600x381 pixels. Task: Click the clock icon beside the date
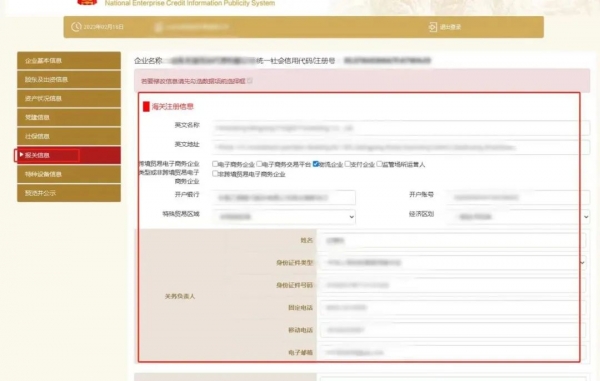(x=76, y=27)
